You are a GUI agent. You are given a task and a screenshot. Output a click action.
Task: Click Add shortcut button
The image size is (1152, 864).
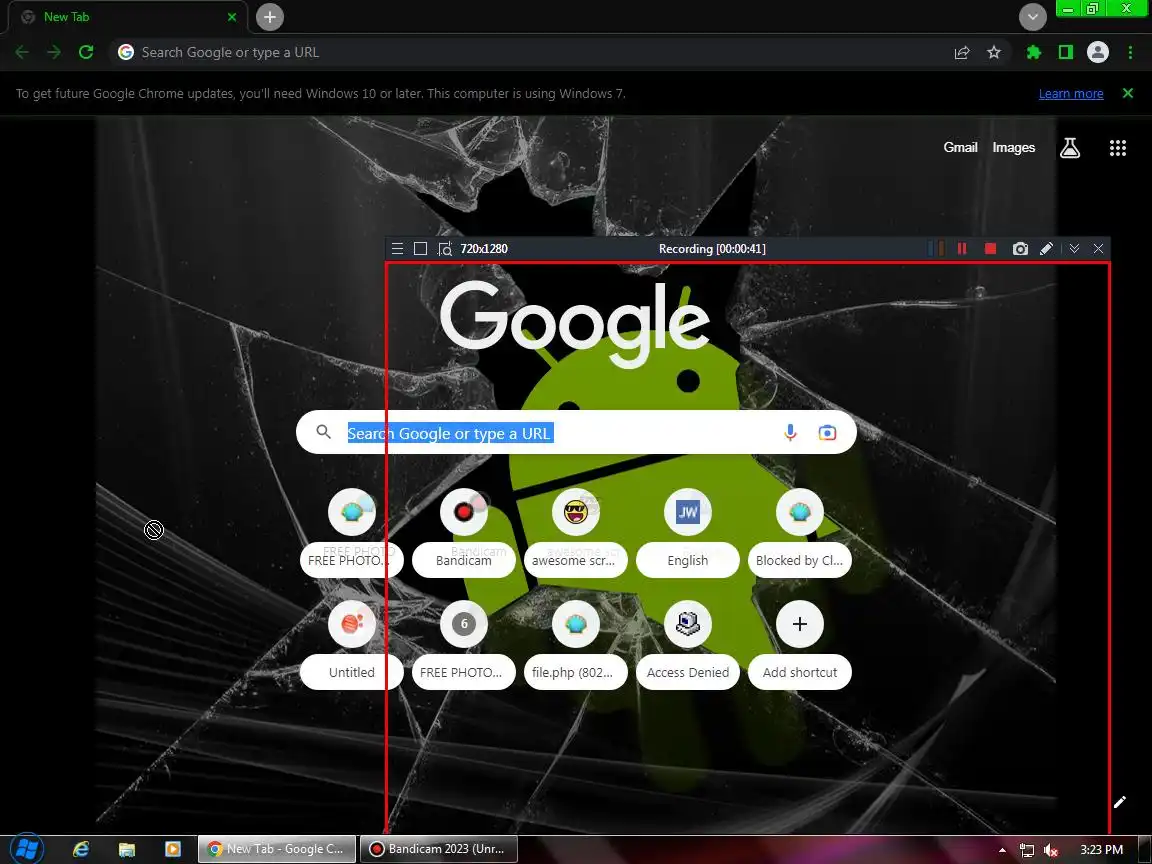(799, 644)
